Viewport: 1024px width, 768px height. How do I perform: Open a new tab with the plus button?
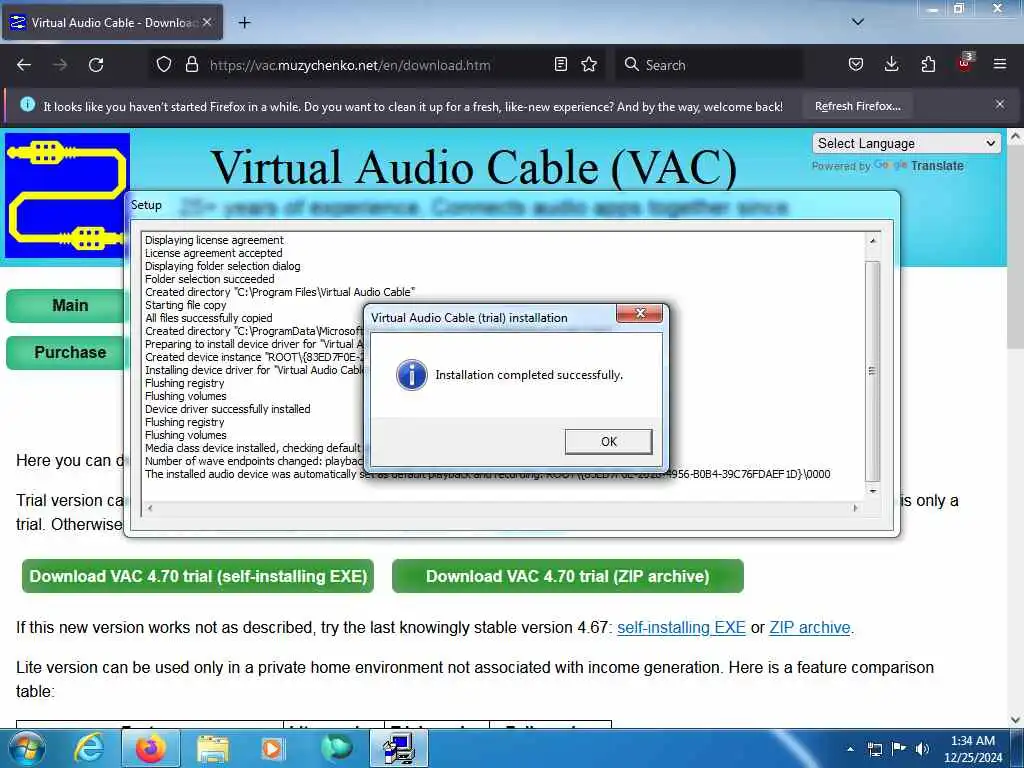pos(244,23)
